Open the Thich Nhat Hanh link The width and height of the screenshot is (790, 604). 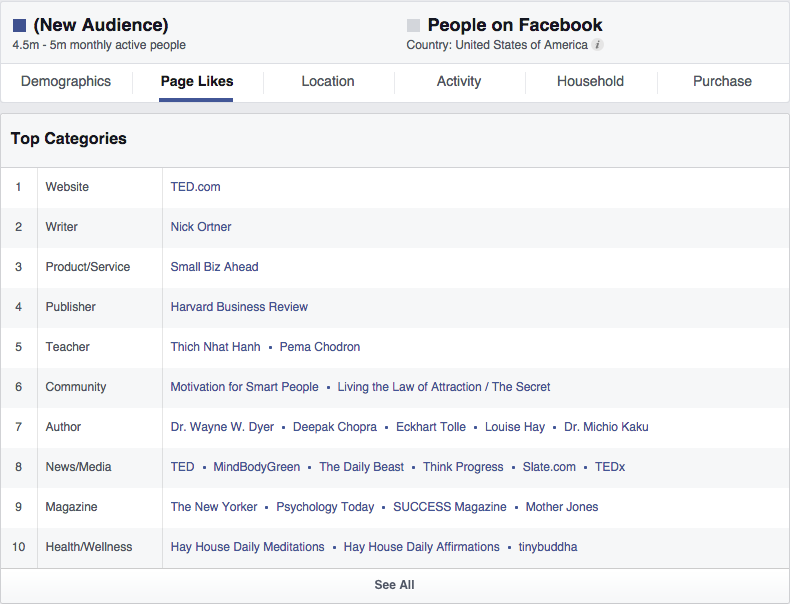click(x=216, y=347)
